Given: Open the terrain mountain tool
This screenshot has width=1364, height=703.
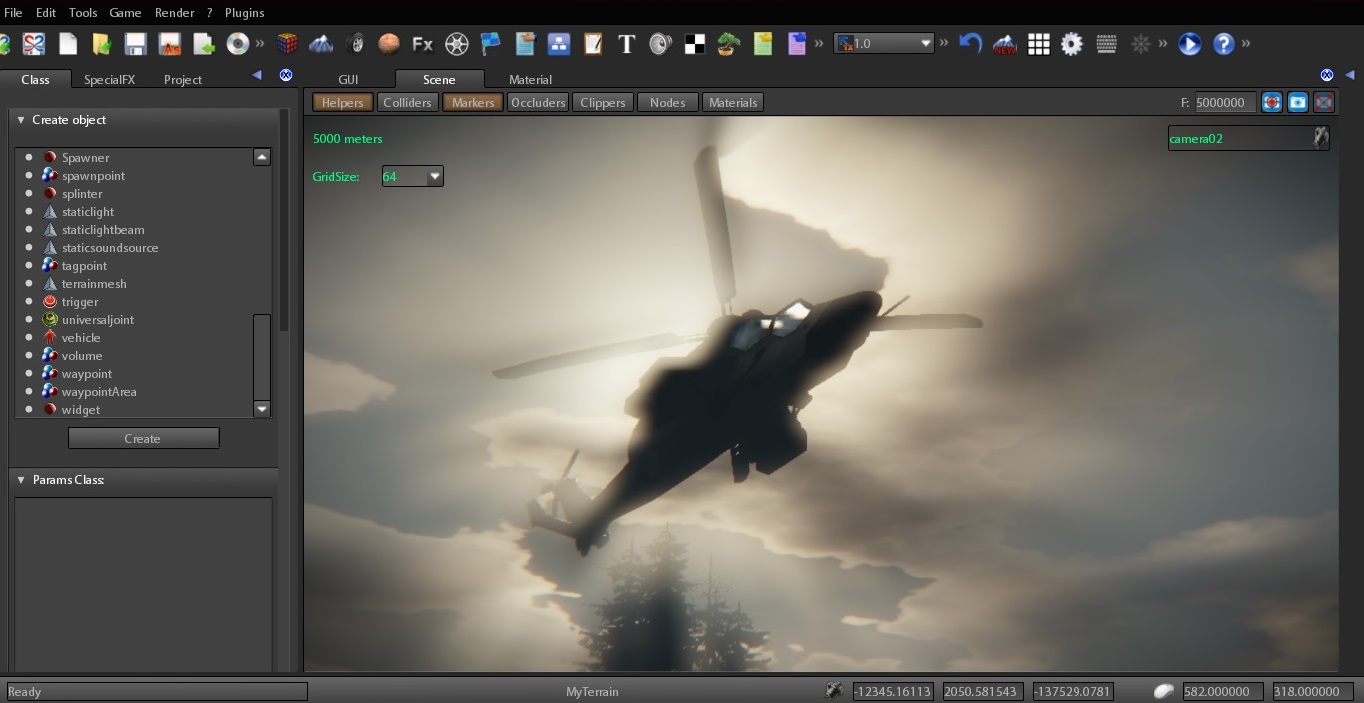Looking at the screenshot, I should point(321,44).
